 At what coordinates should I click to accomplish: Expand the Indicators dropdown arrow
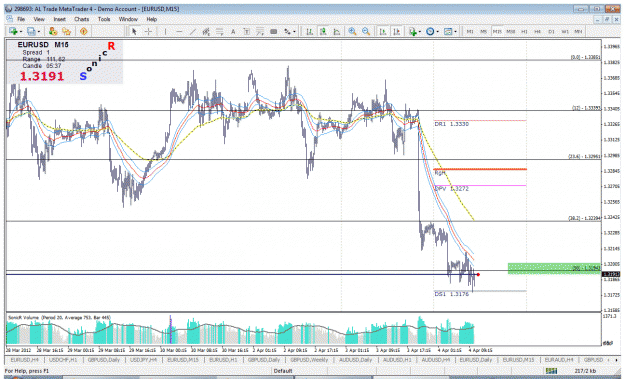(x=420, y=31)
